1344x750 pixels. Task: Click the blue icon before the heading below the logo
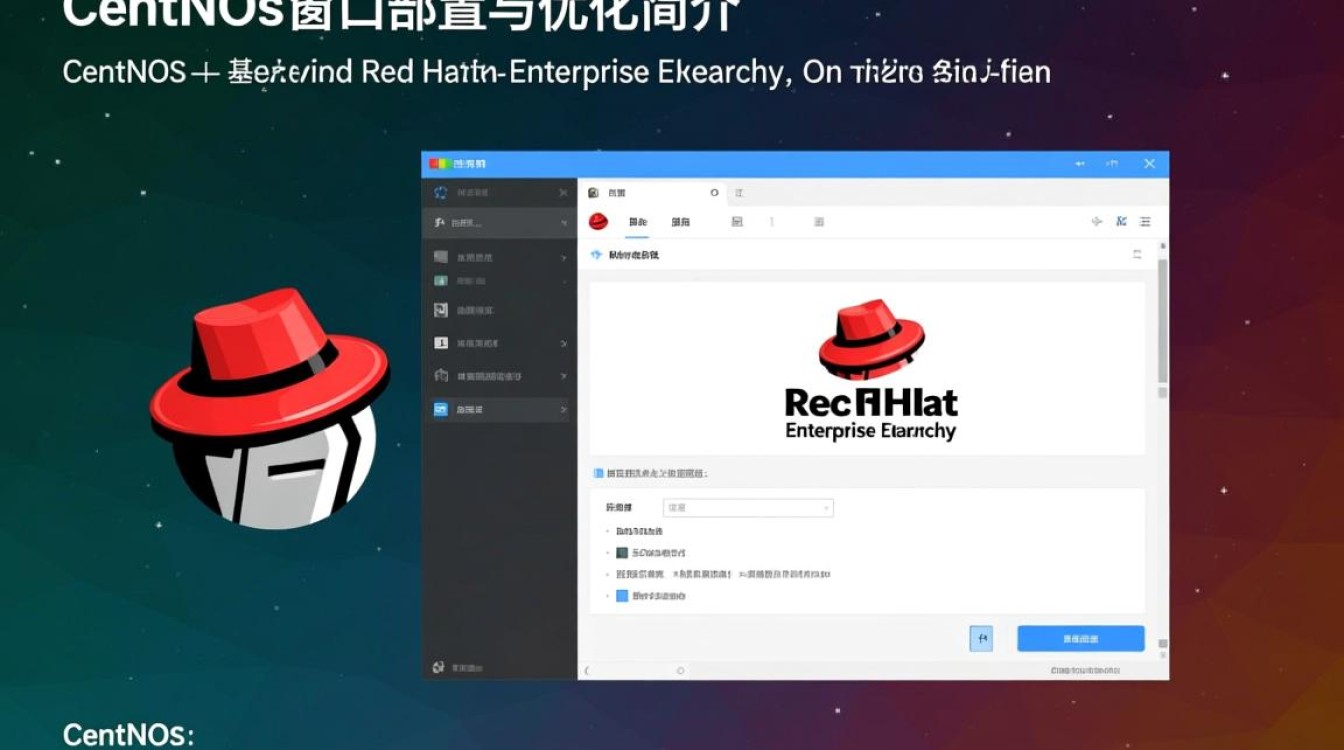pos(598,473)
